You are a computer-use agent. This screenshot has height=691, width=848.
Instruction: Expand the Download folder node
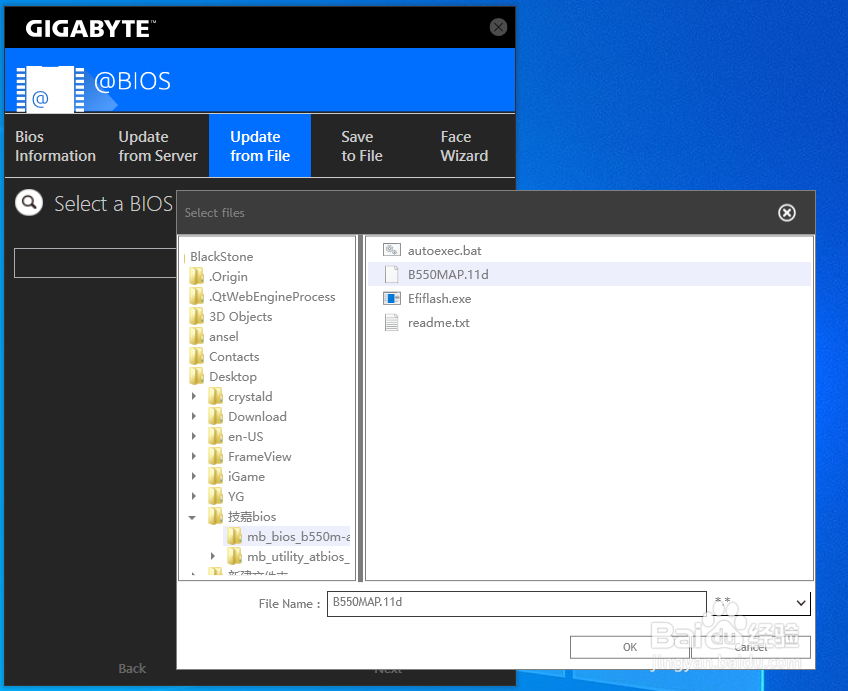(x=194, y=416)
